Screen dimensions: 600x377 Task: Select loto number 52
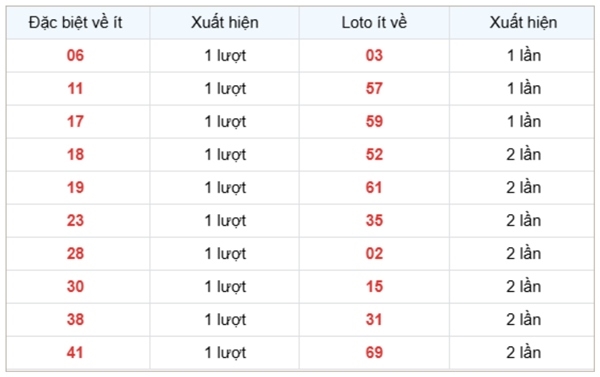tap(374, 155)
